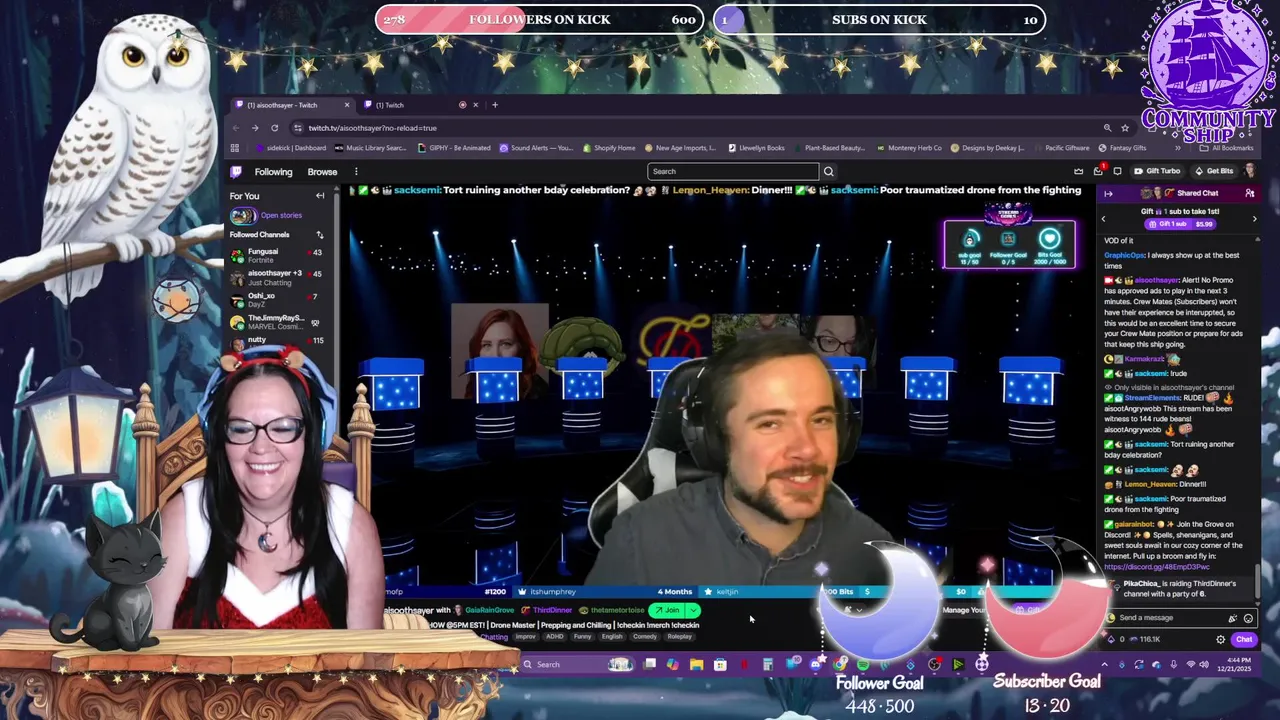The image size is (1280, 720).
Task: Click the Twitch logo home icon
Action: tap(237, 172)
